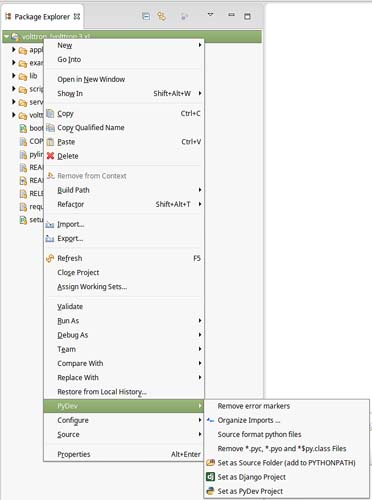The height and width of the screenshot is (500, 372).
Task: Select the boot python file icon
Action: point(23,129)
